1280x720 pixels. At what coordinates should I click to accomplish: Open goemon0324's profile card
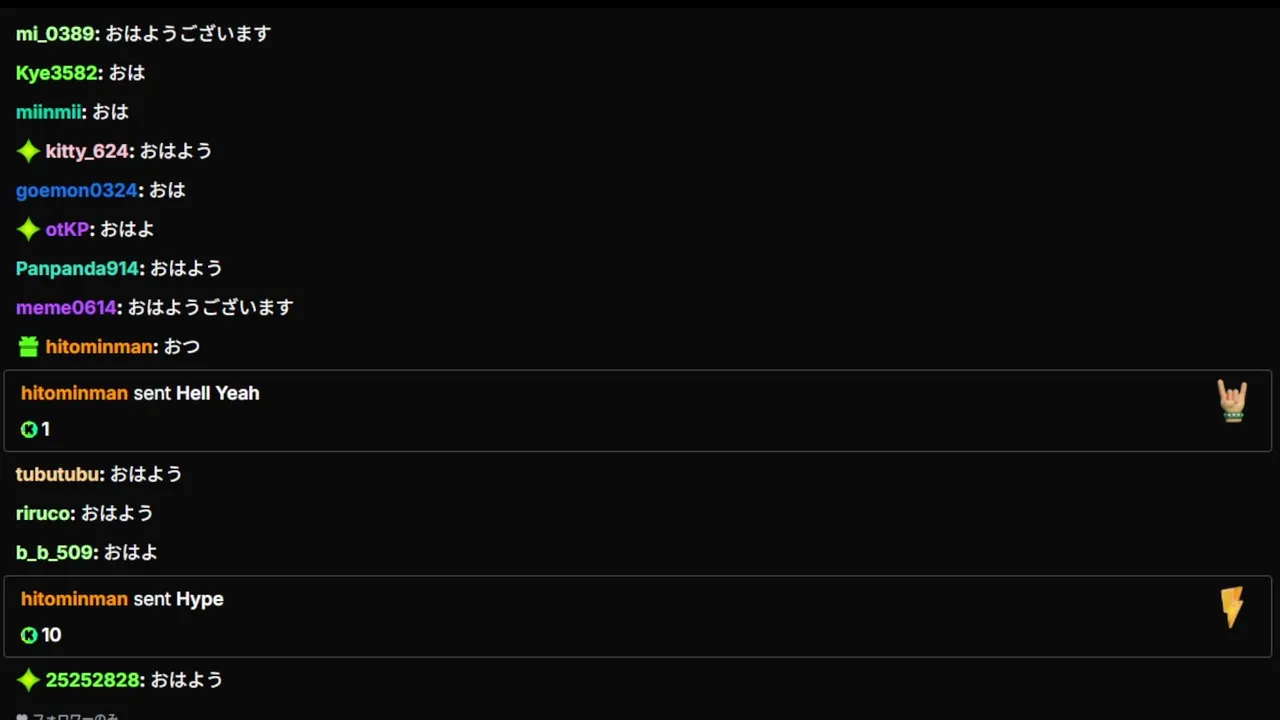coord(76,190)
